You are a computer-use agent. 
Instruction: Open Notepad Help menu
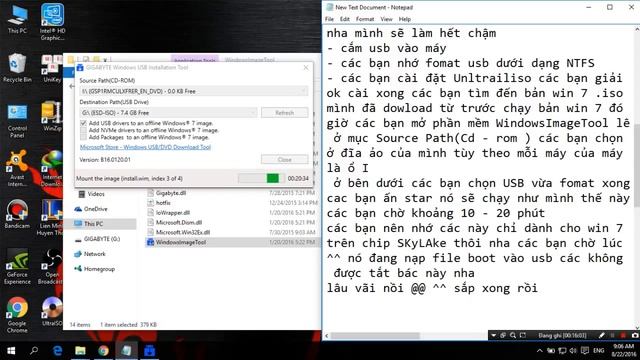(x=404, y=19)
